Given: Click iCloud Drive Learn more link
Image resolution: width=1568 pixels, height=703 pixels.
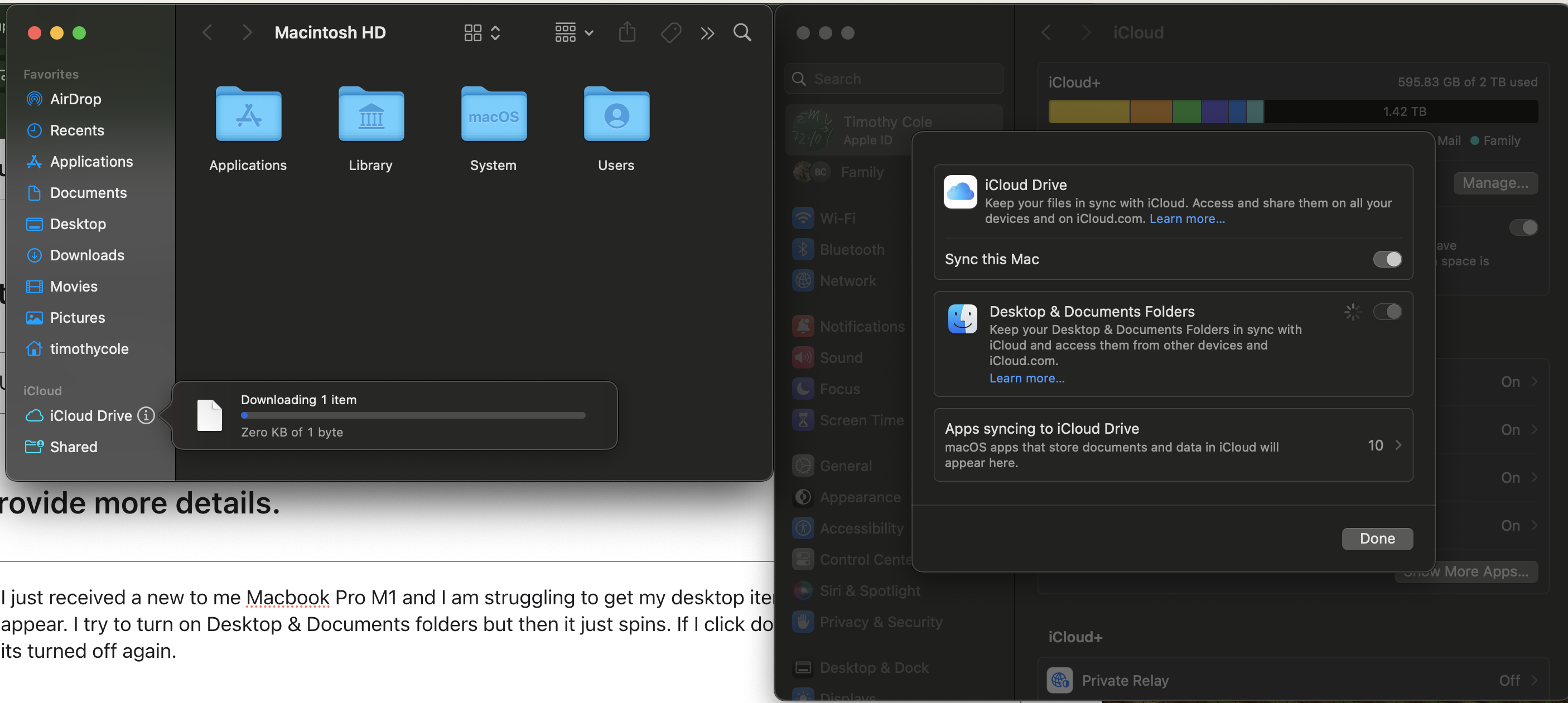Looking at the screenshot, I should click(x=1186, y=219).
